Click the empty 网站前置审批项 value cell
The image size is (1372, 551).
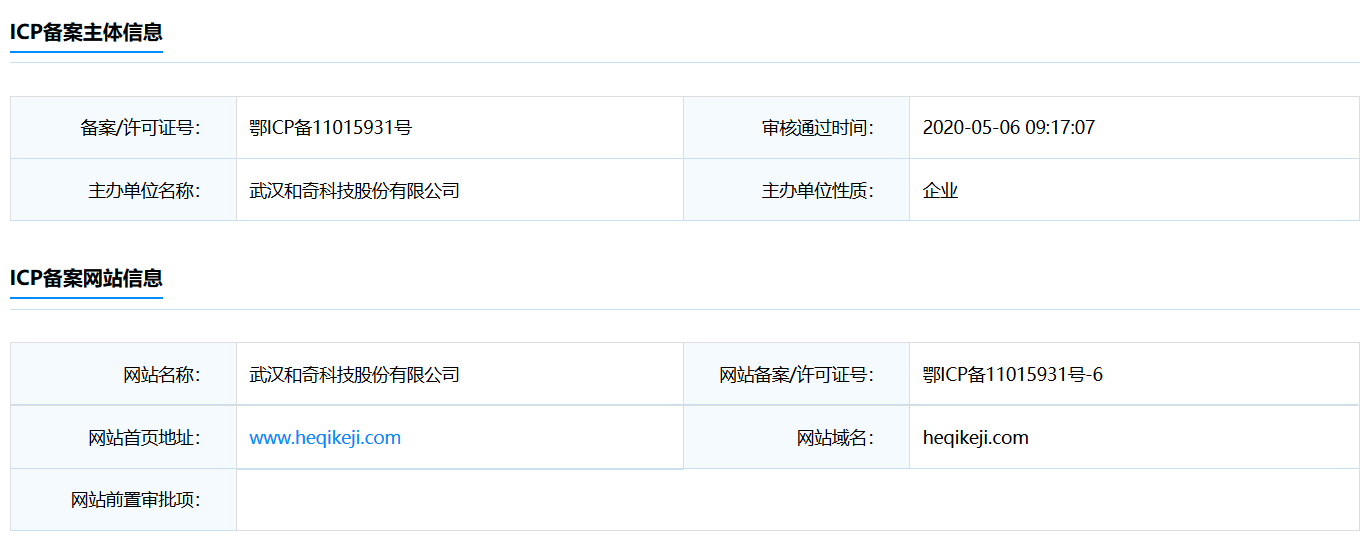(x=797, y=500)
